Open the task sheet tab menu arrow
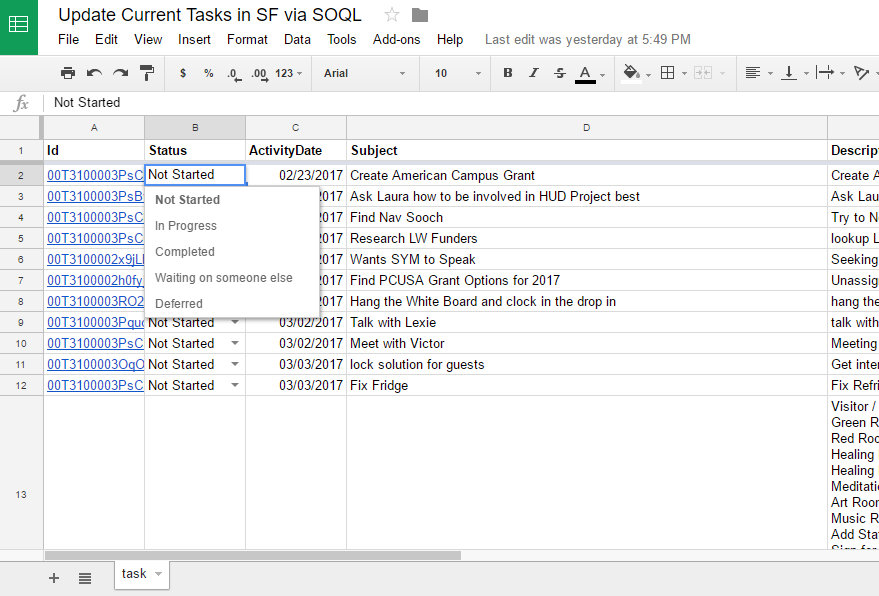The width and height of the screenshot is (879, 596). [x=159, y=574]
